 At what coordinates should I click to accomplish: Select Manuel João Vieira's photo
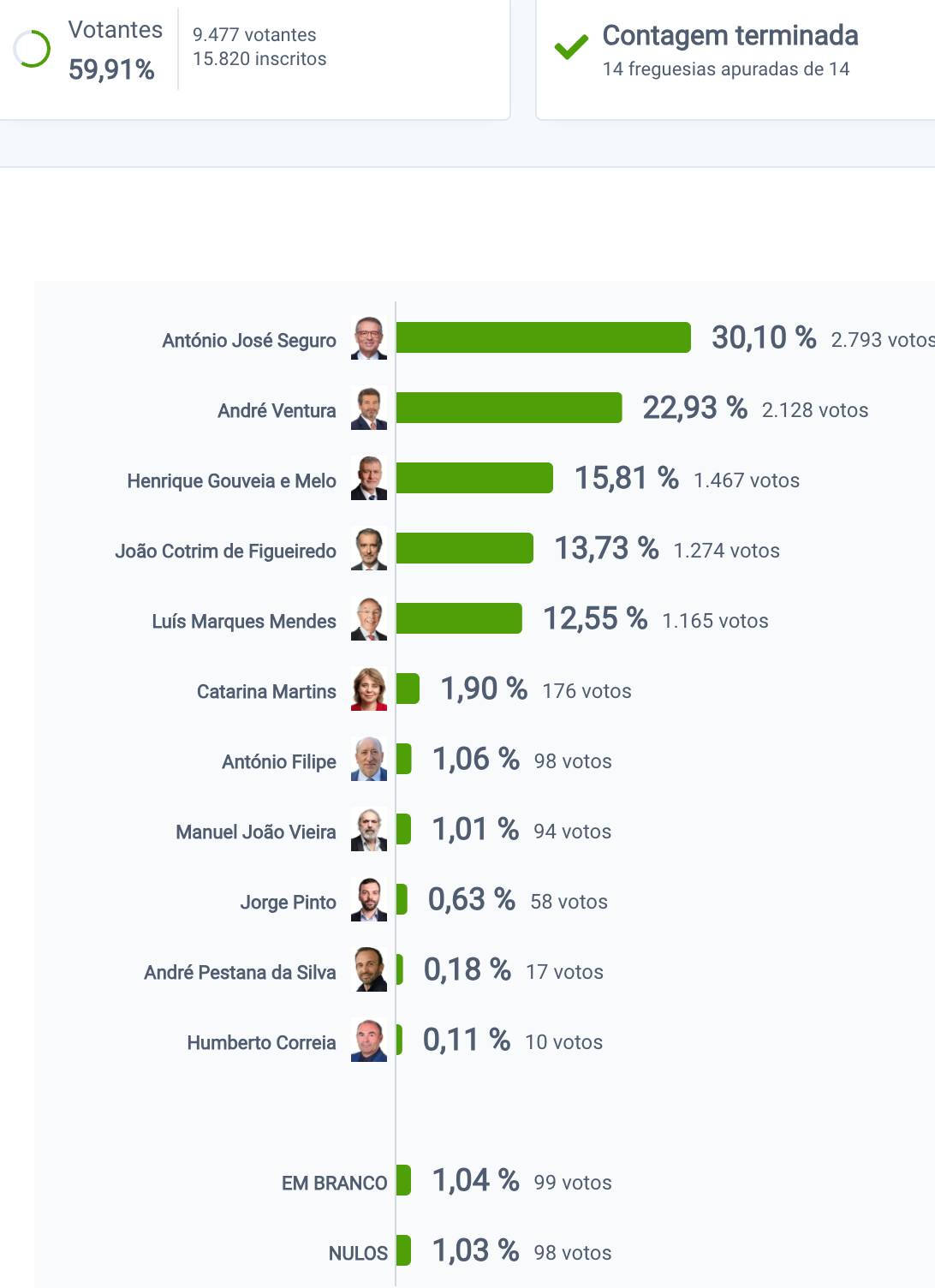click(x=369, y=830)
